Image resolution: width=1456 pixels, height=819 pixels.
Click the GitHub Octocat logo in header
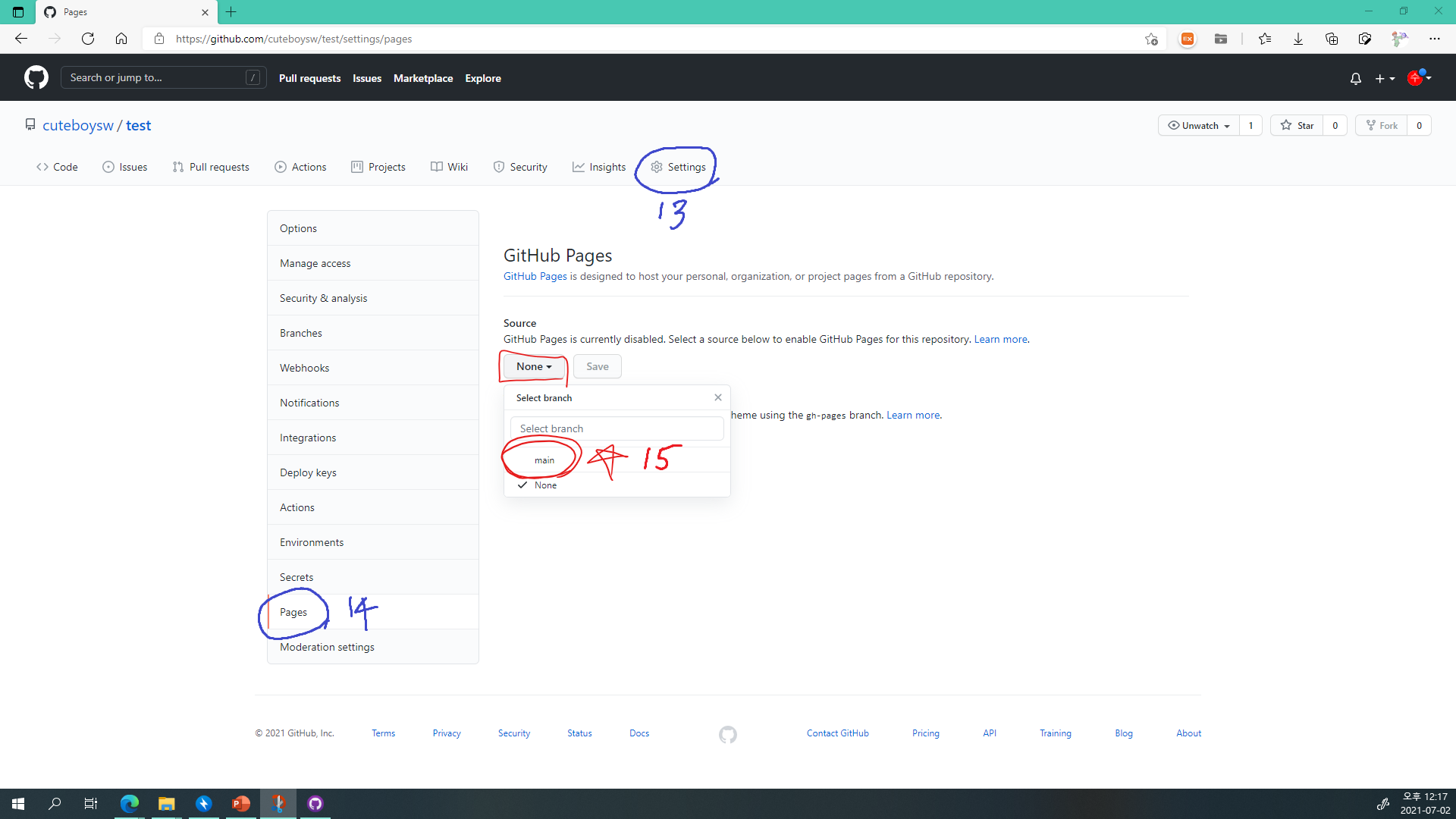click(36, 77)
